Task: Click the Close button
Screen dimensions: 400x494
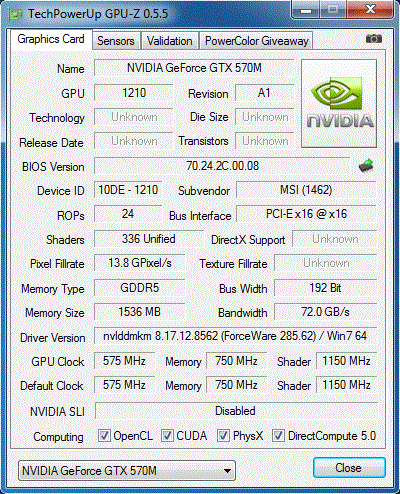Action: click(349, 468)
